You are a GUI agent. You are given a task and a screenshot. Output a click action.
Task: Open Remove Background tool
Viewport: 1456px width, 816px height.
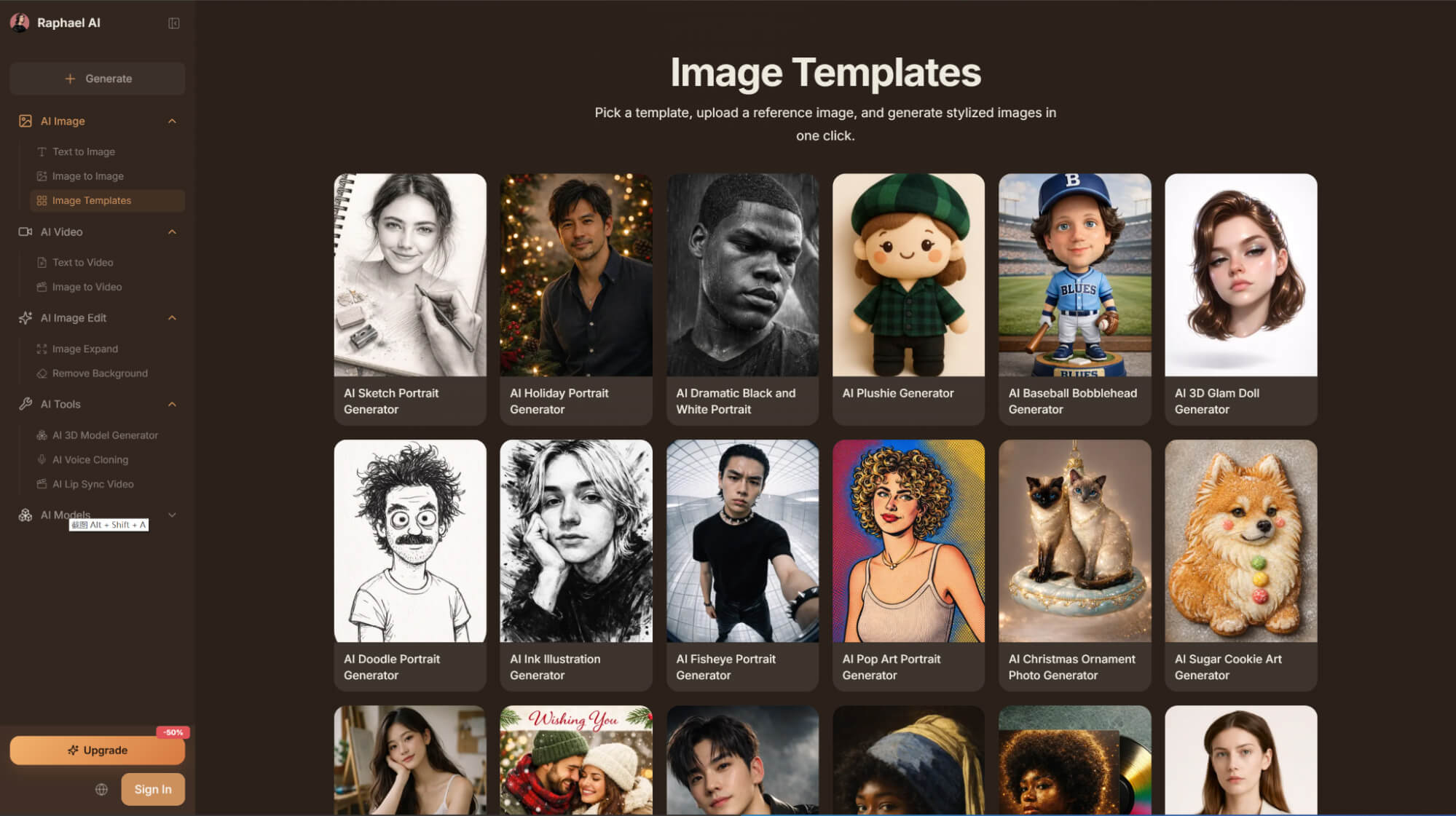tap(107, 373)
